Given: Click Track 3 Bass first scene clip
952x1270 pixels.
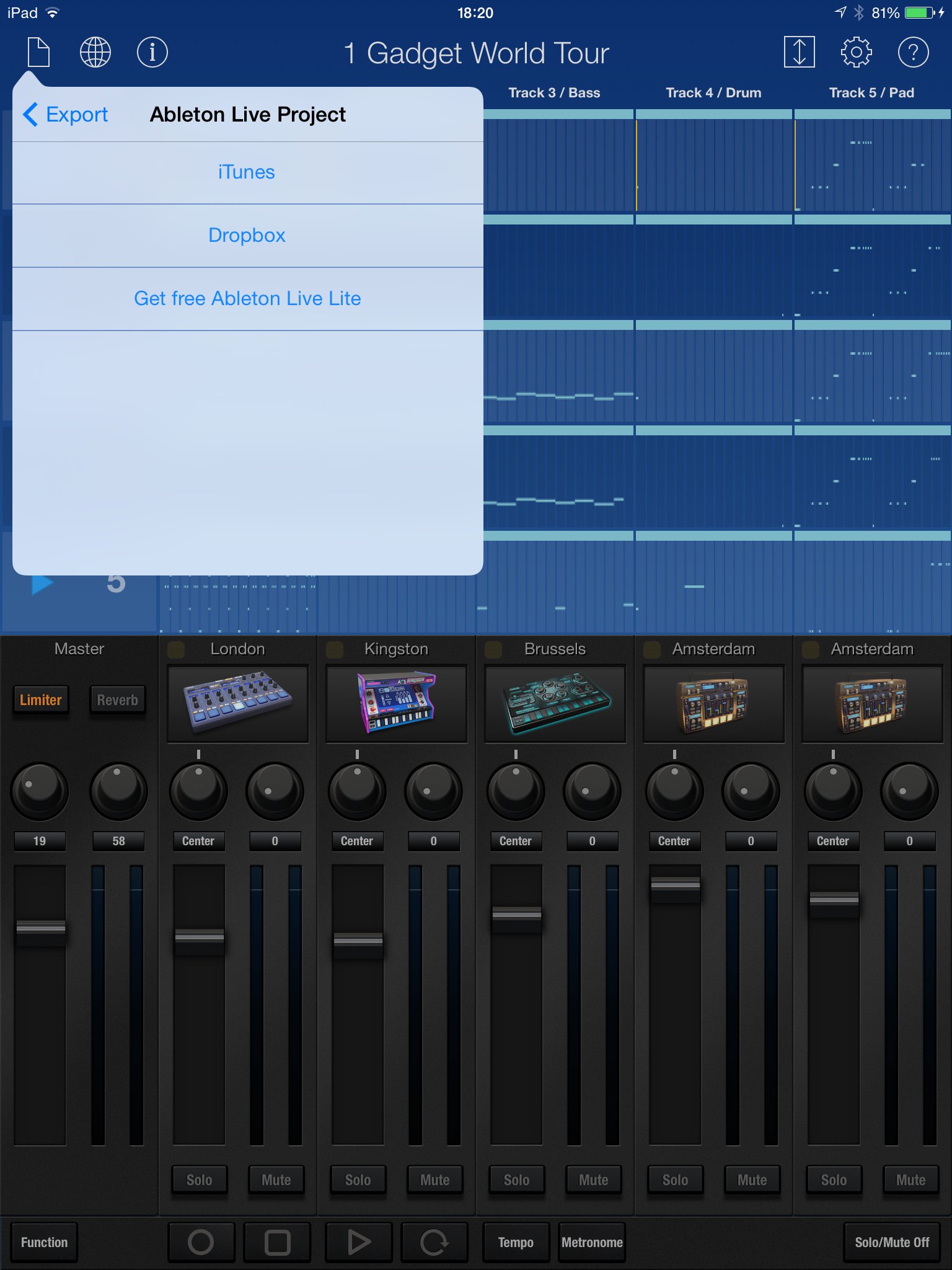Looking at the screenshot, I should [x=558, y=161].
